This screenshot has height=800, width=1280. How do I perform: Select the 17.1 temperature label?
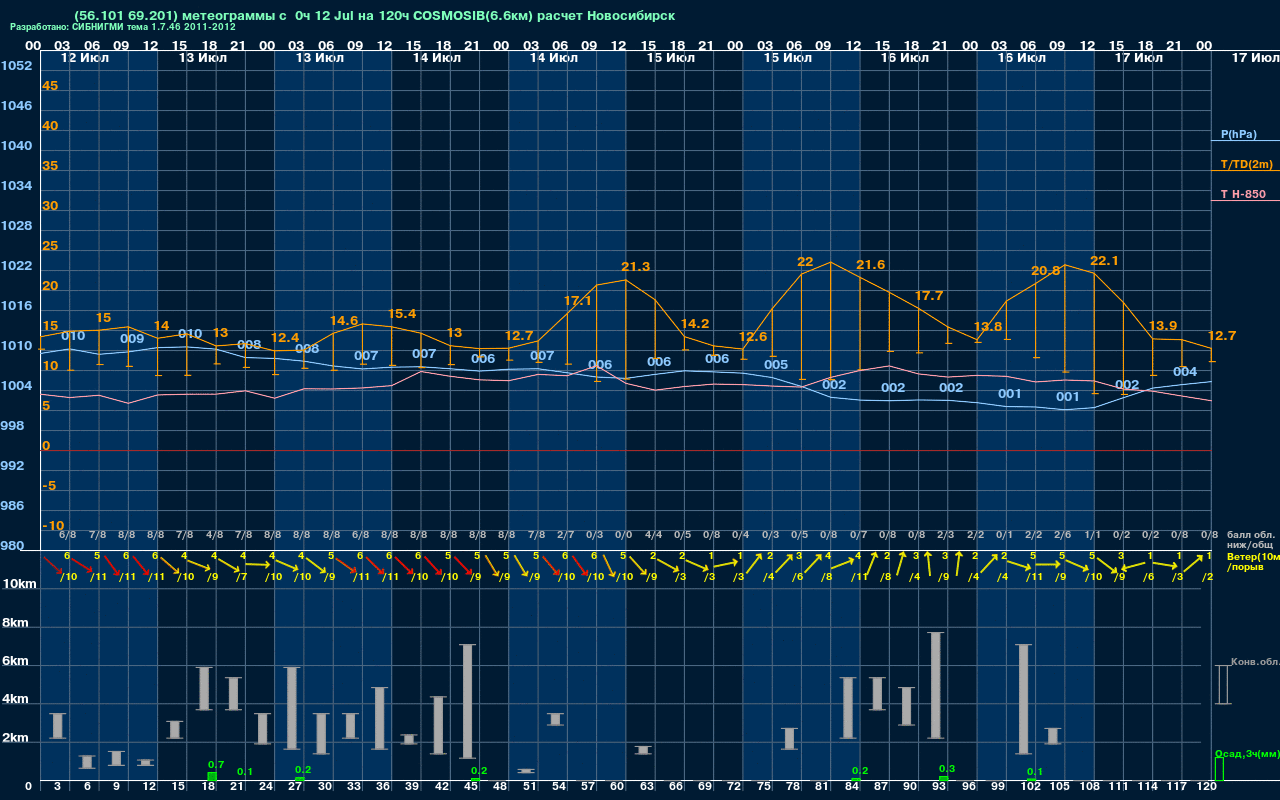tap(578, 300)
